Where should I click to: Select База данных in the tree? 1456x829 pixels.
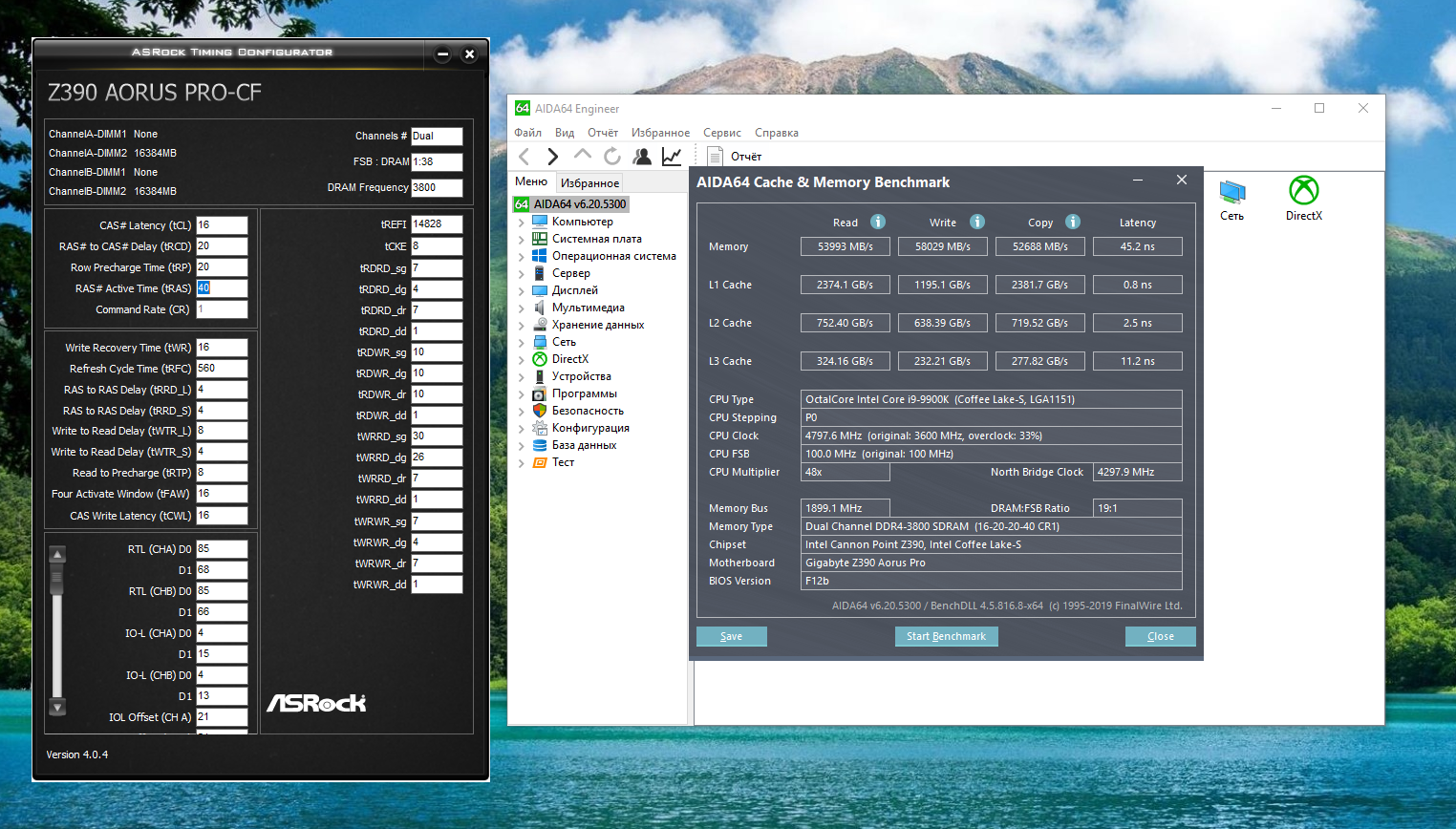pyautogui.click(x=584, y=445)
